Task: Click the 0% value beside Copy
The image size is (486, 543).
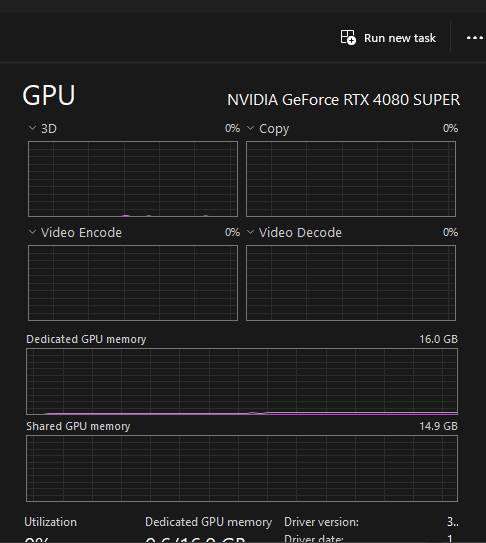Action: (450, 128)
